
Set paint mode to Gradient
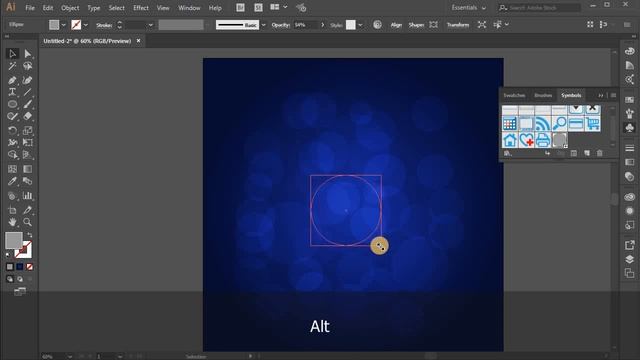click(20, 267)
